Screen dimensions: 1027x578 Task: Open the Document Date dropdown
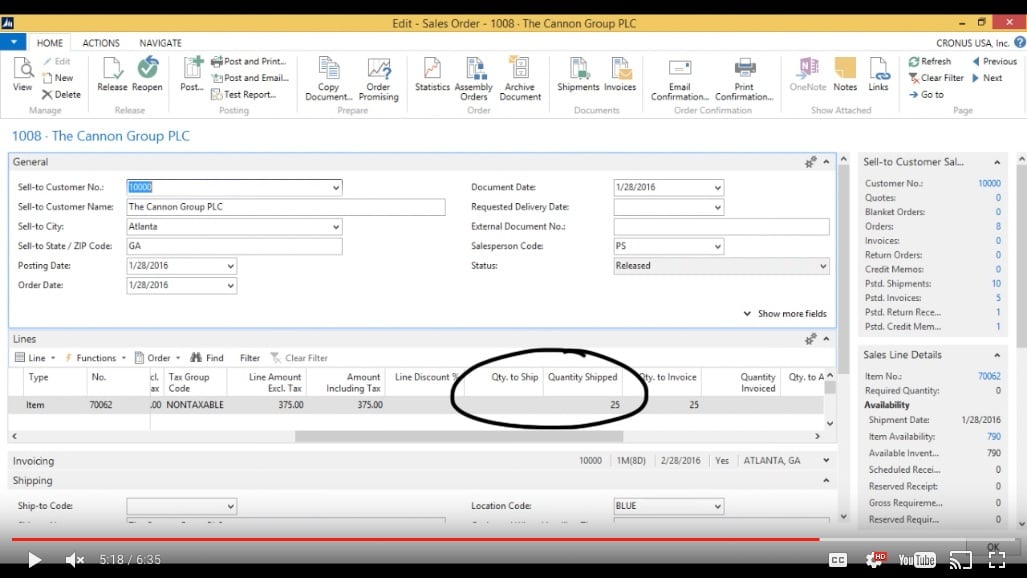[717, 187]
